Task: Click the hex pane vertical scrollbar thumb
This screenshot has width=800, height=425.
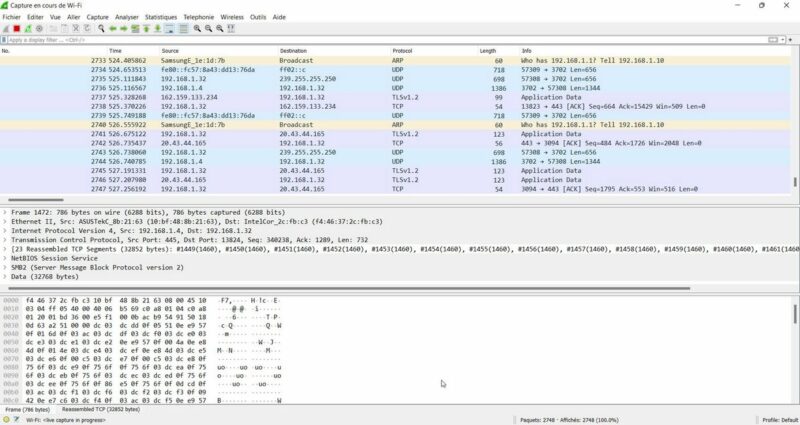Action: click(x=794, y=314)
